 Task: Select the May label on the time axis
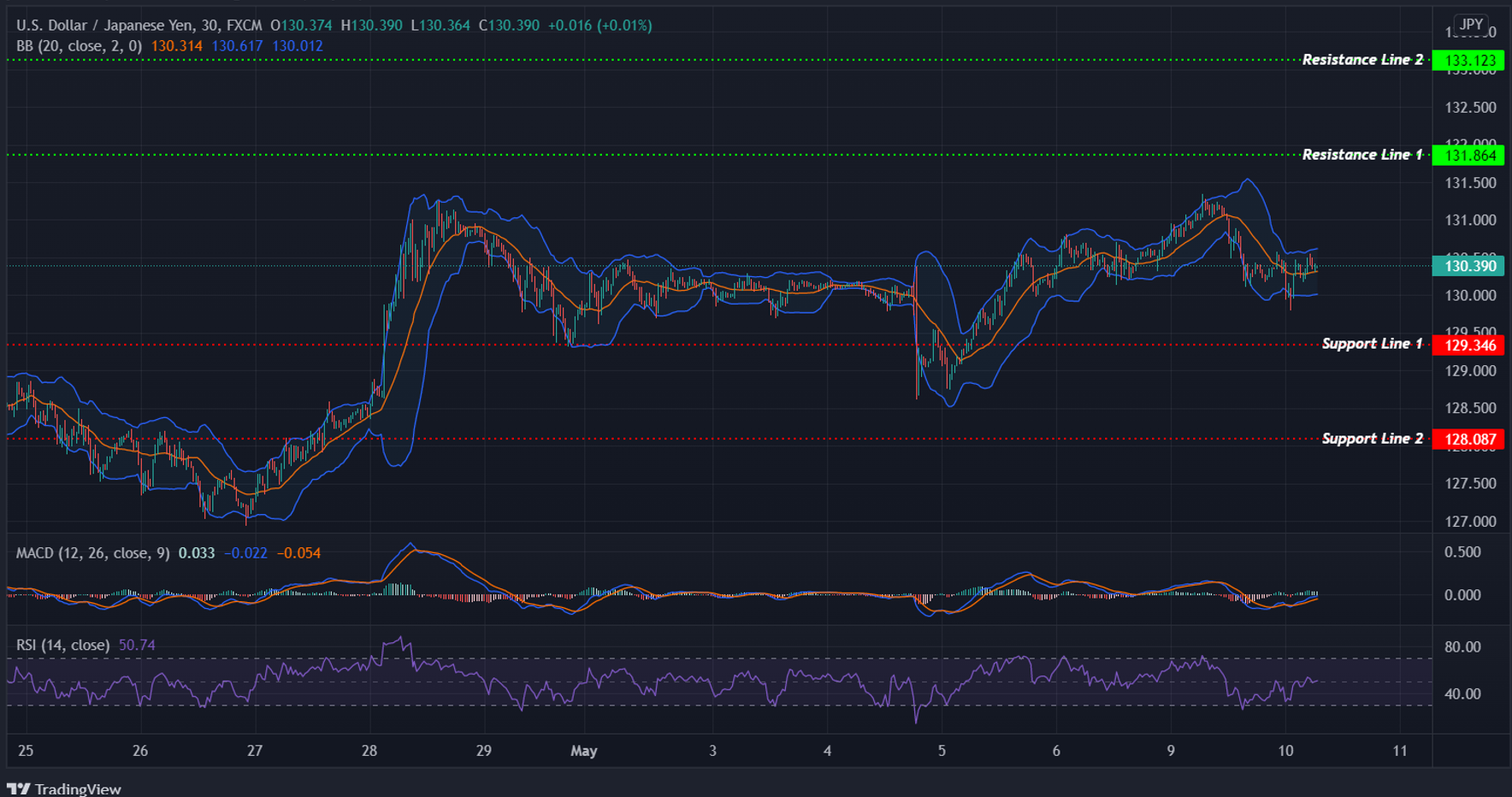pyautogui.click(x=584, y=750)
